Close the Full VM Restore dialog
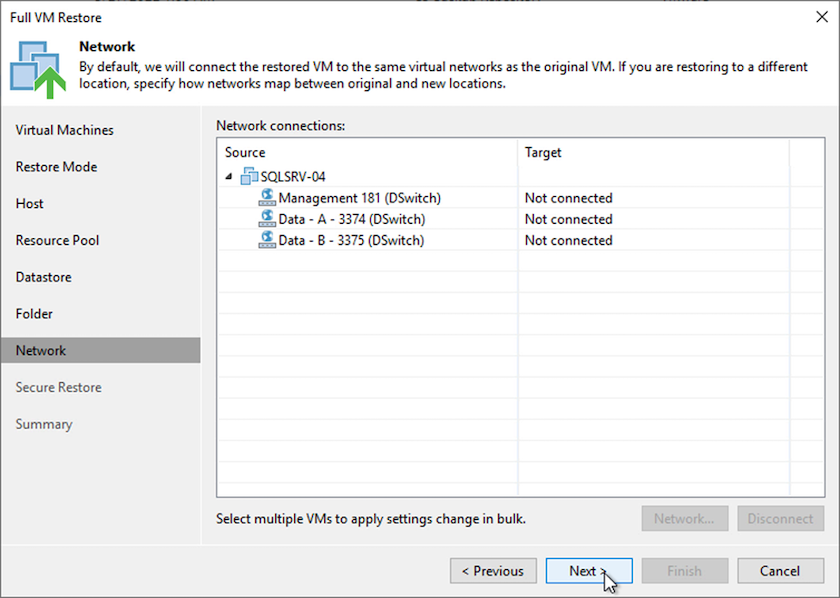Image resolution: width=840 pixels, height=598 pixels. click(x=821, y=17)
